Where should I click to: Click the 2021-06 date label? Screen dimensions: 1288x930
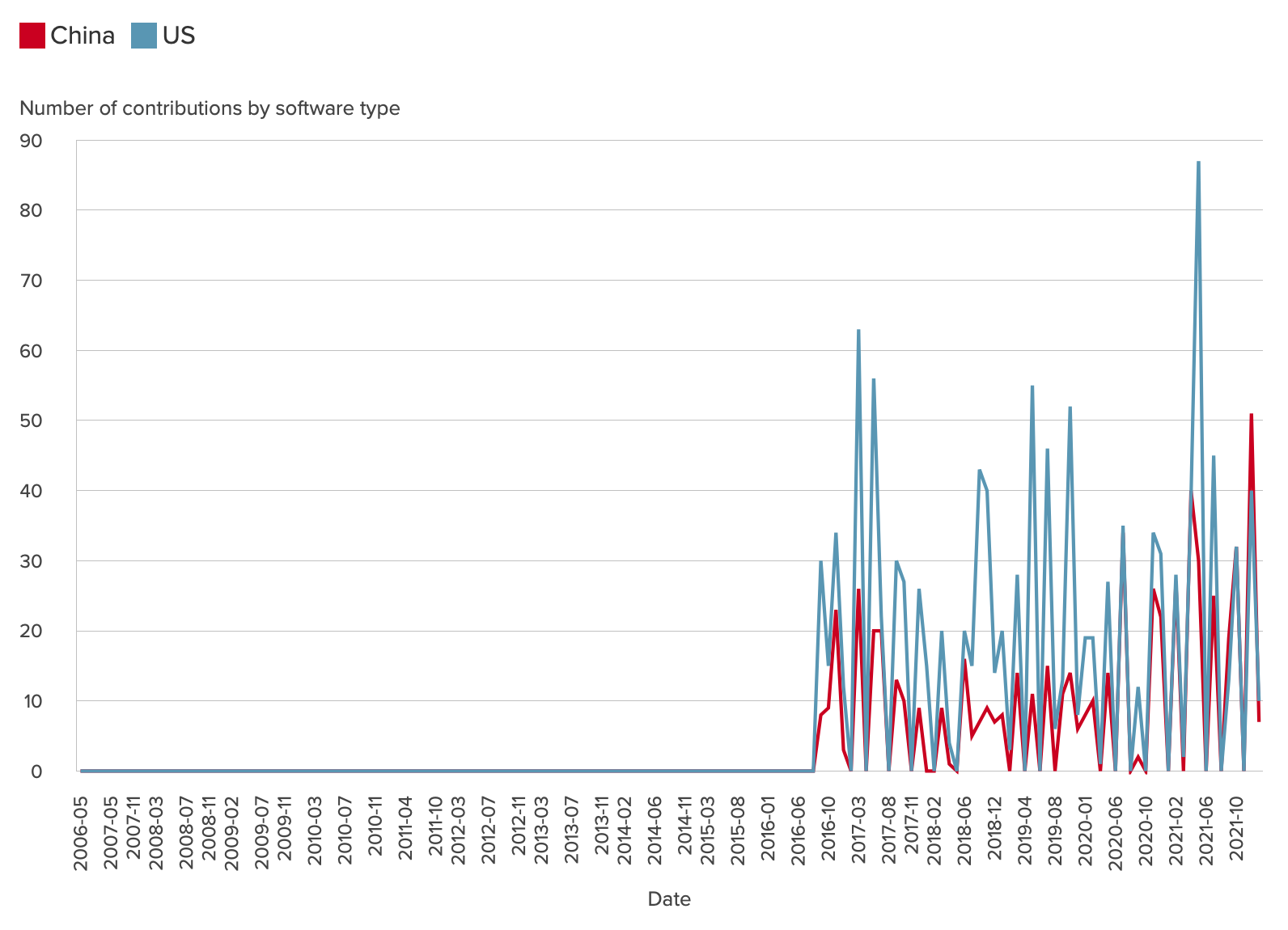click(x=1206, y=832)
